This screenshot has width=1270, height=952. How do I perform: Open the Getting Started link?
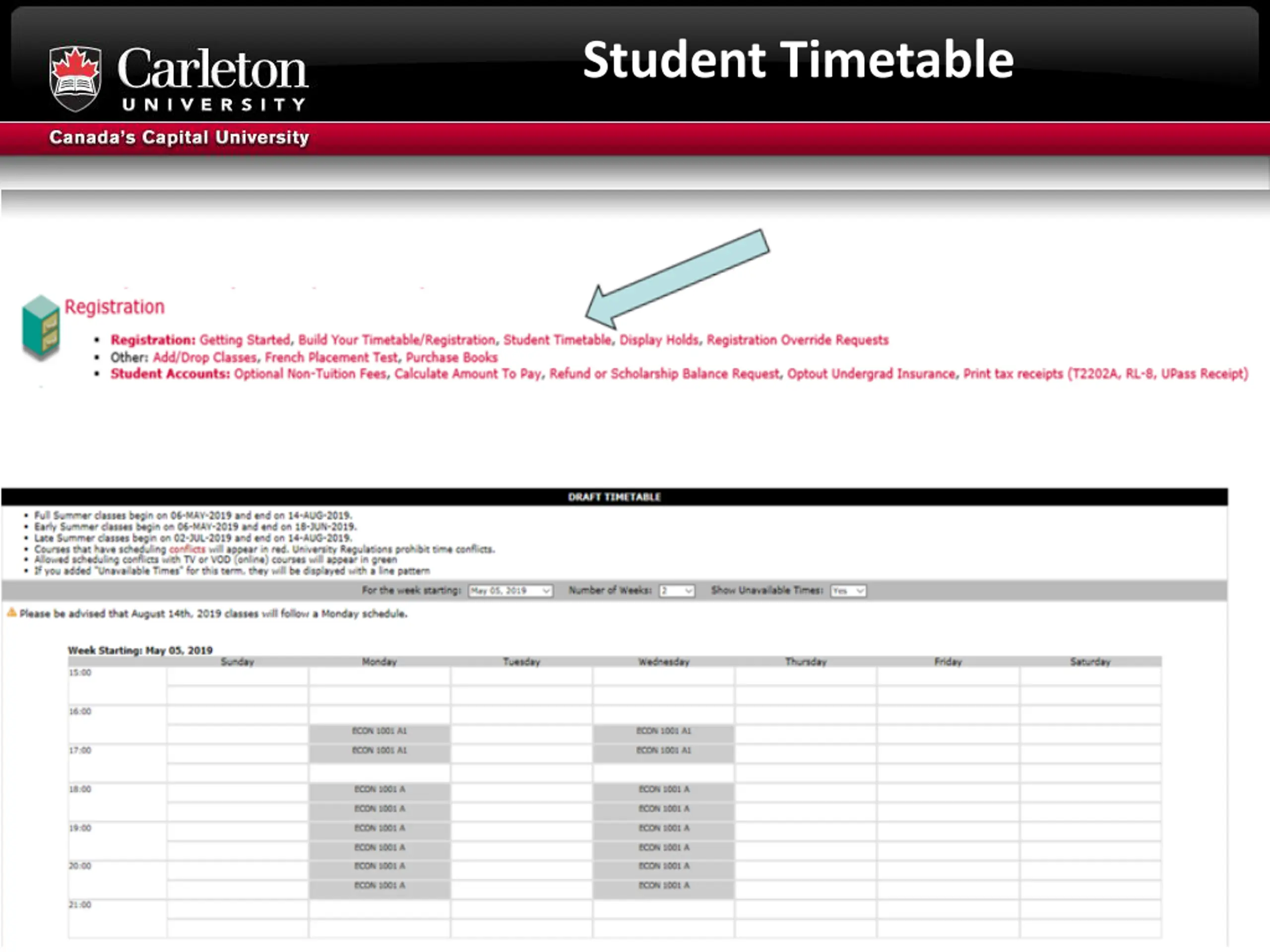point(245,340)
